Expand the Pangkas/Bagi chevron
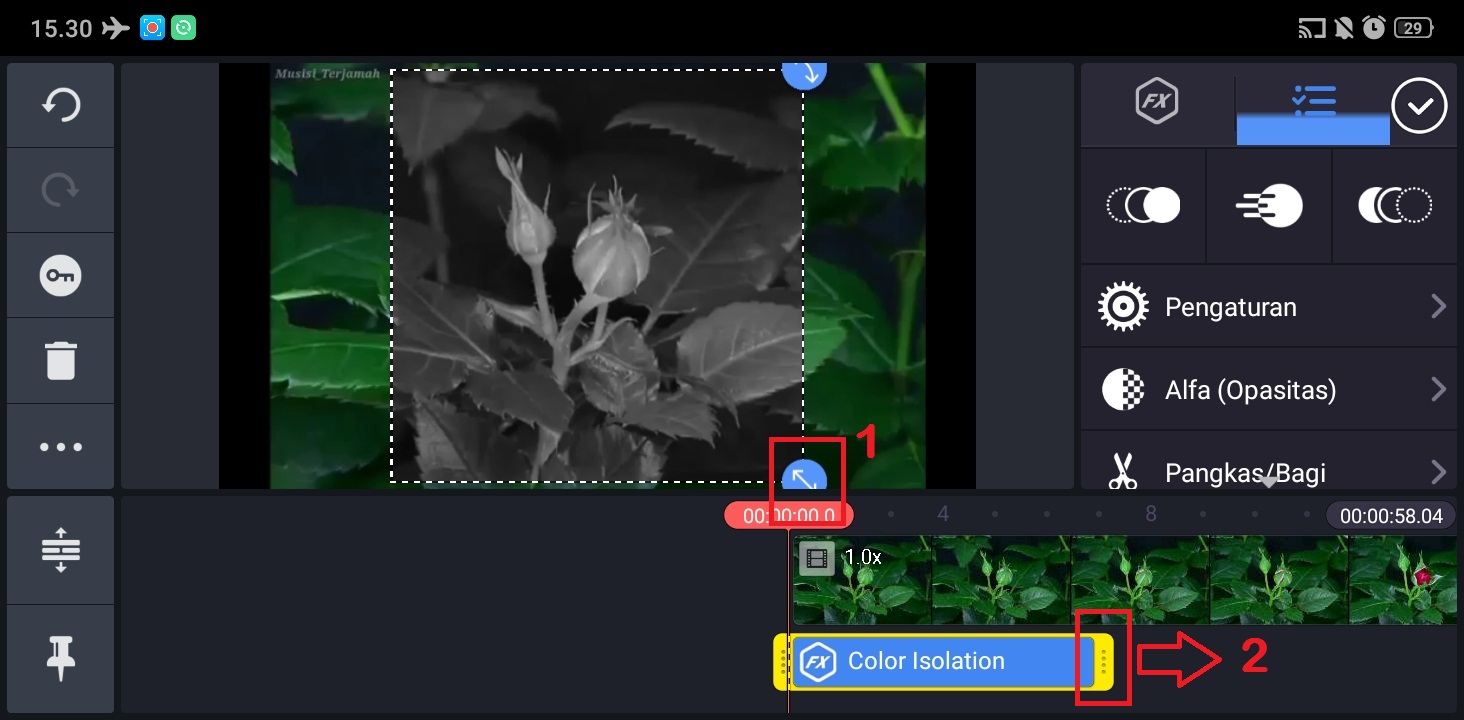 pyautogui.click(x=1438, y=471)
